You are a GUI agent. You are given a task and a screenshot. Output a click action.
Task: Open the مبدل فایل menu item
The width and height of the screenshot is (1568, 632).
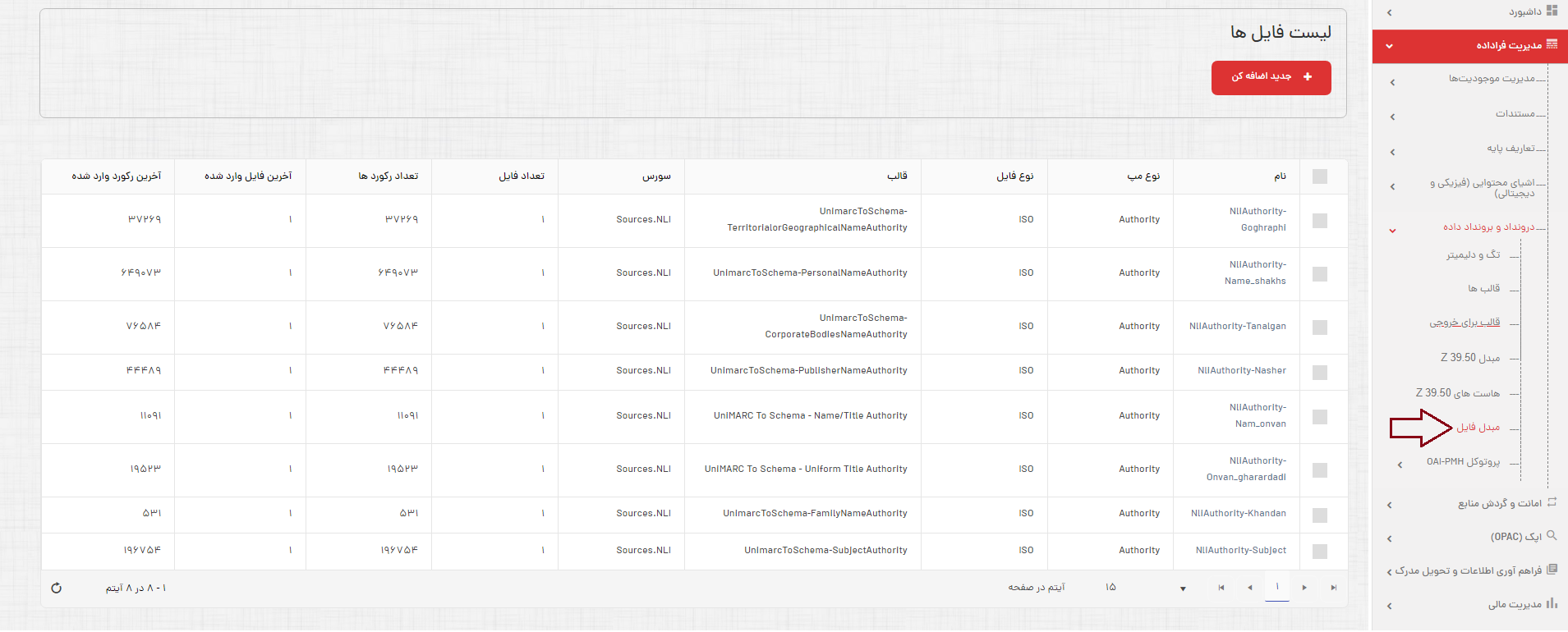pyautogui.click(x=1478, y=428)
